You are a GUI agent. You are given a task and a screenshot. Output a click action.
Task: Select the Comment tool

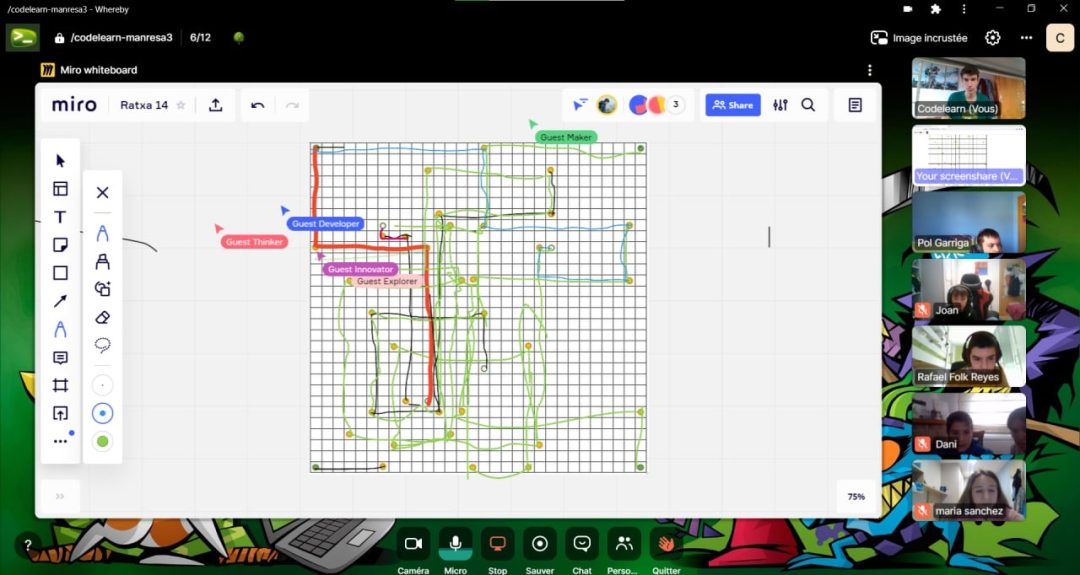[x=61, y=357]
